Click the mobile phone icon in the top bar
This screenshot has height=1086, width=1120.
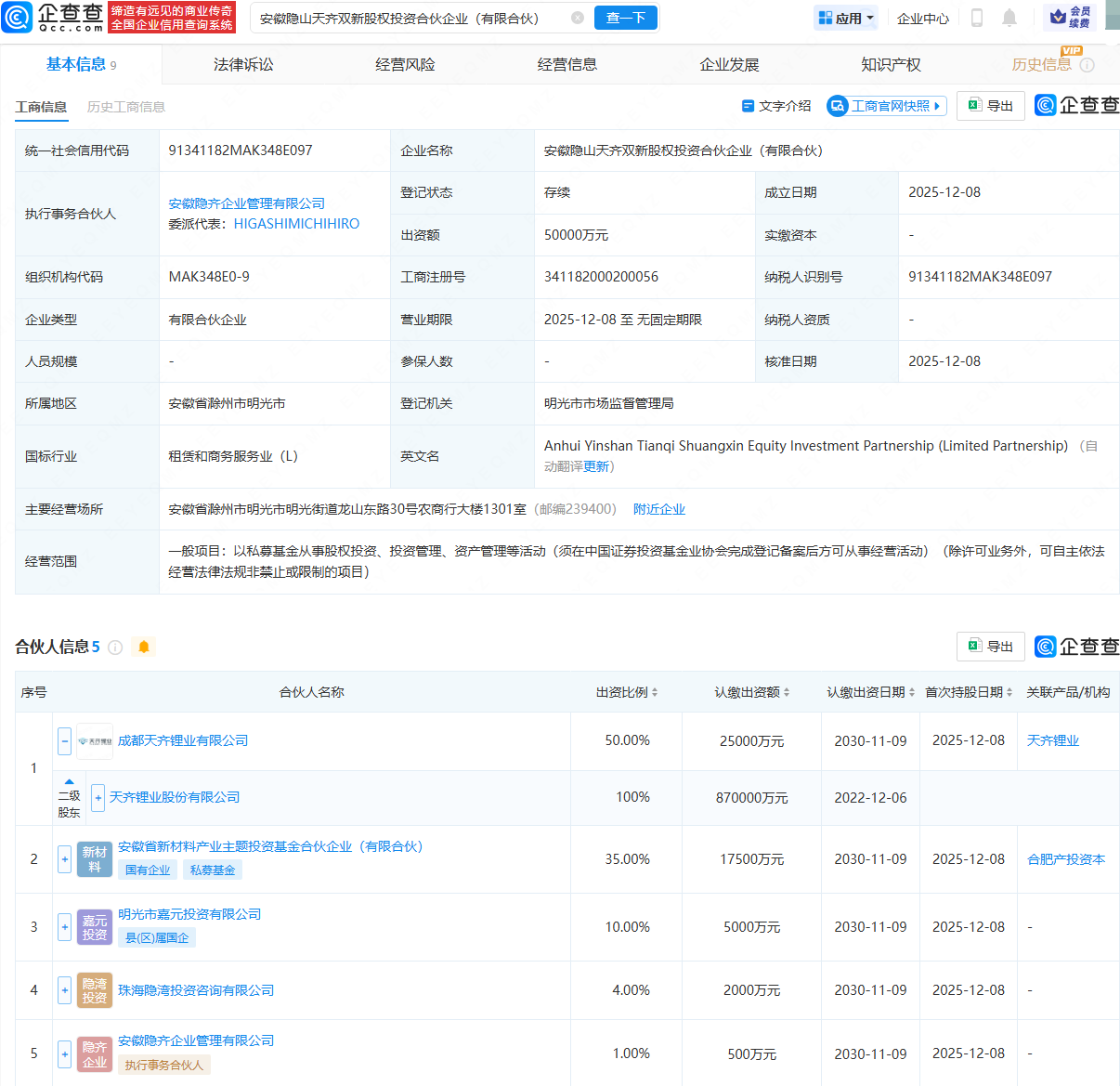(975, 18)
